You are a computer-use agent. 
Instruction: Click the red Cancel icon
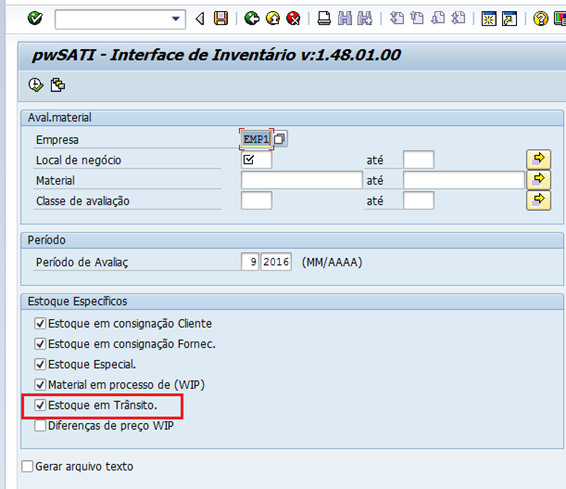pos(293,18)
